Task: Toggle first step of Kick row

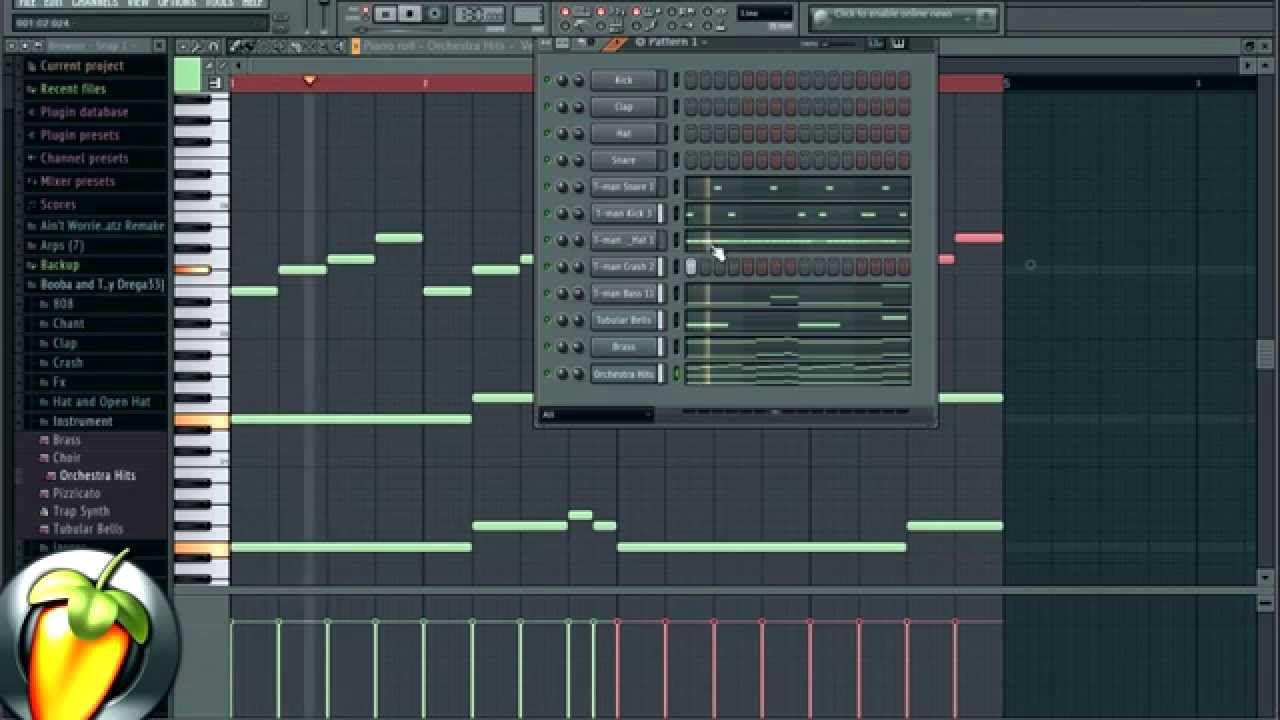Action: pyautogui.click(x=691, y=80)
